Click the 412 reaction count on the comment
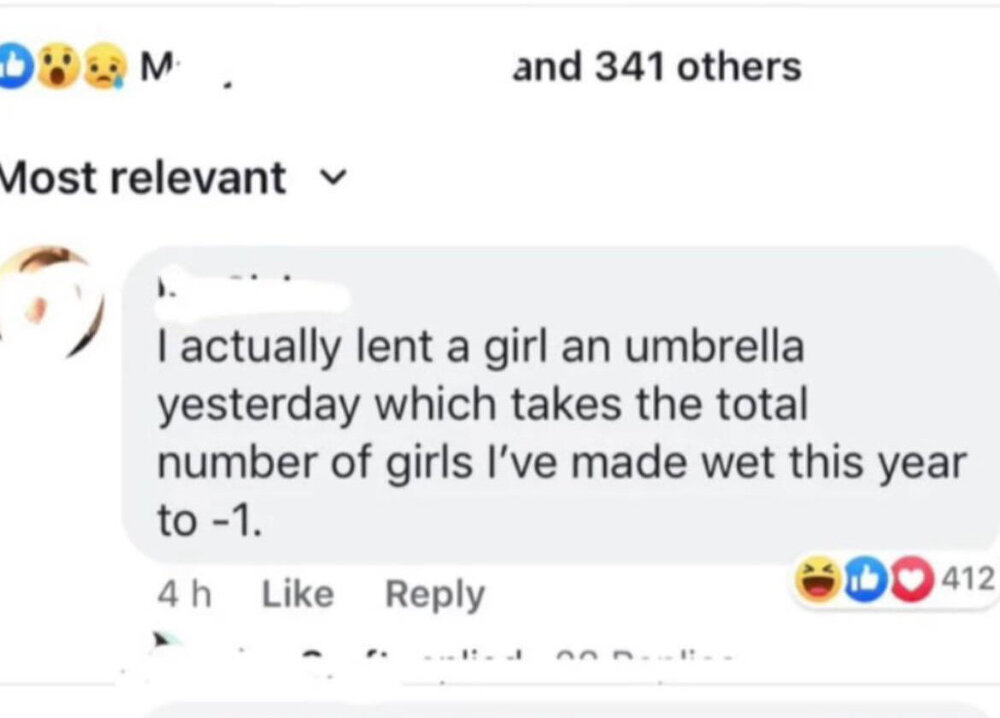 point(970,578)
